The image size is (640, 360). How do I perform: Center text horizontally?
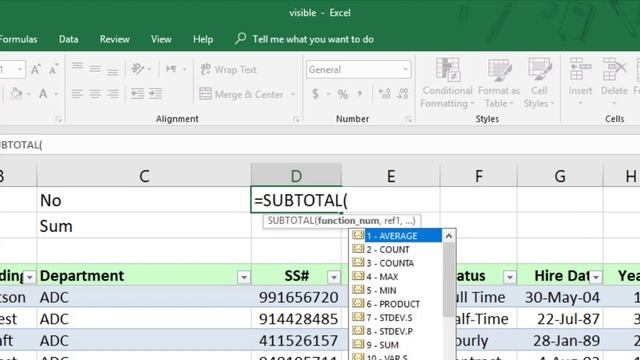pyautogui.click(x=95, y=94)
